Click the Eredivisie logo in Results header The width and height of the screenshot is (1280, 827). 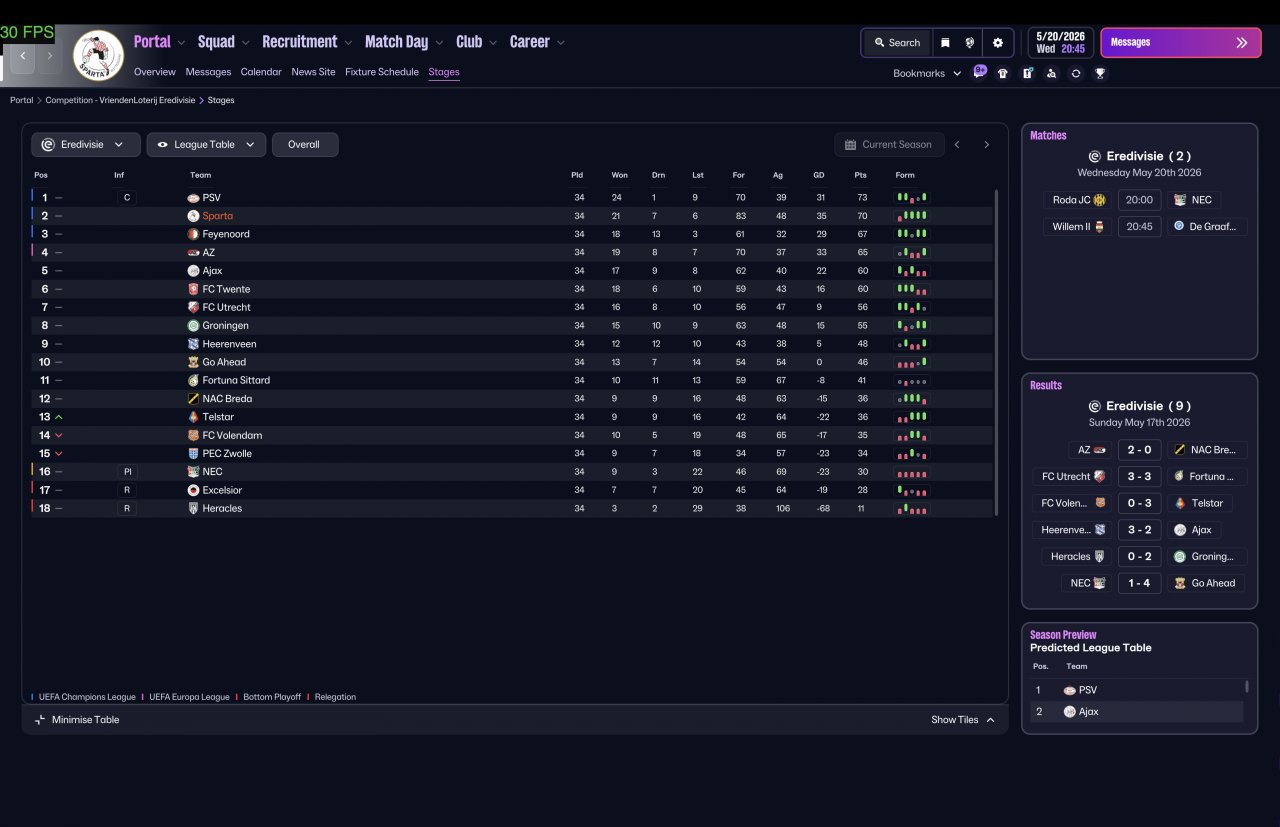[1095, 406]
